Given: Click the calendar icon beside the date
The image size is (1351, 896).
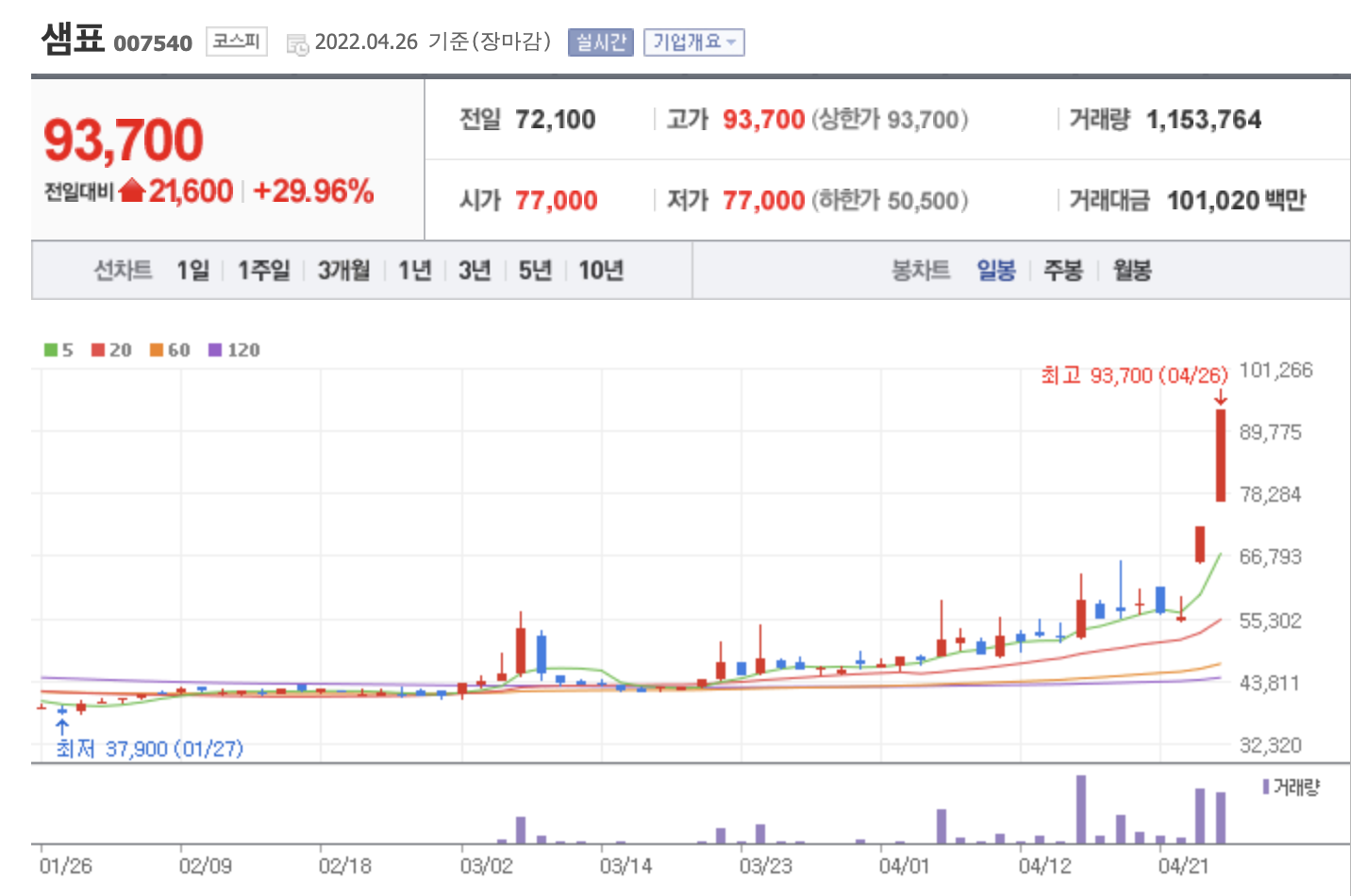Looking at the screenshot, I should (297, 44).
